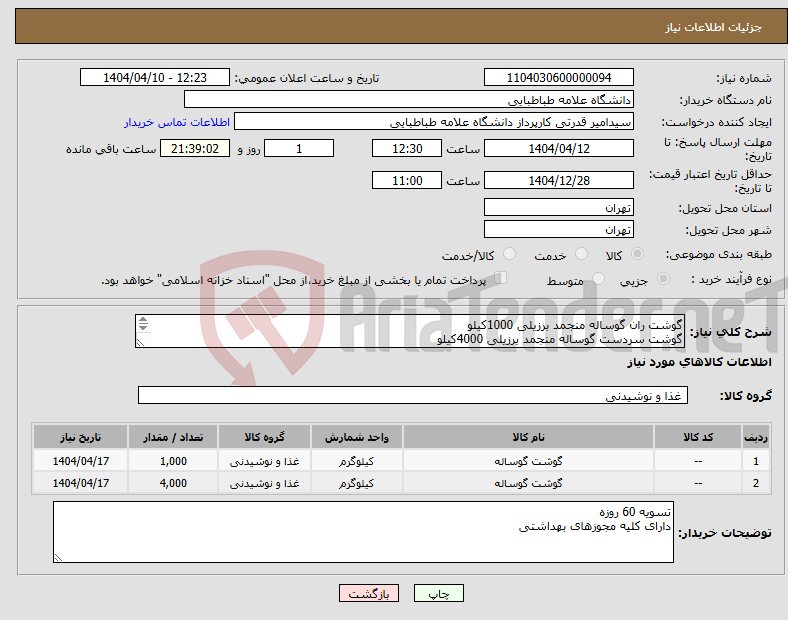This screenshot has height=620, width=788.
Task: Click the buyer notes textarea تسویه 60 روزه
Action: click(363, 532)
